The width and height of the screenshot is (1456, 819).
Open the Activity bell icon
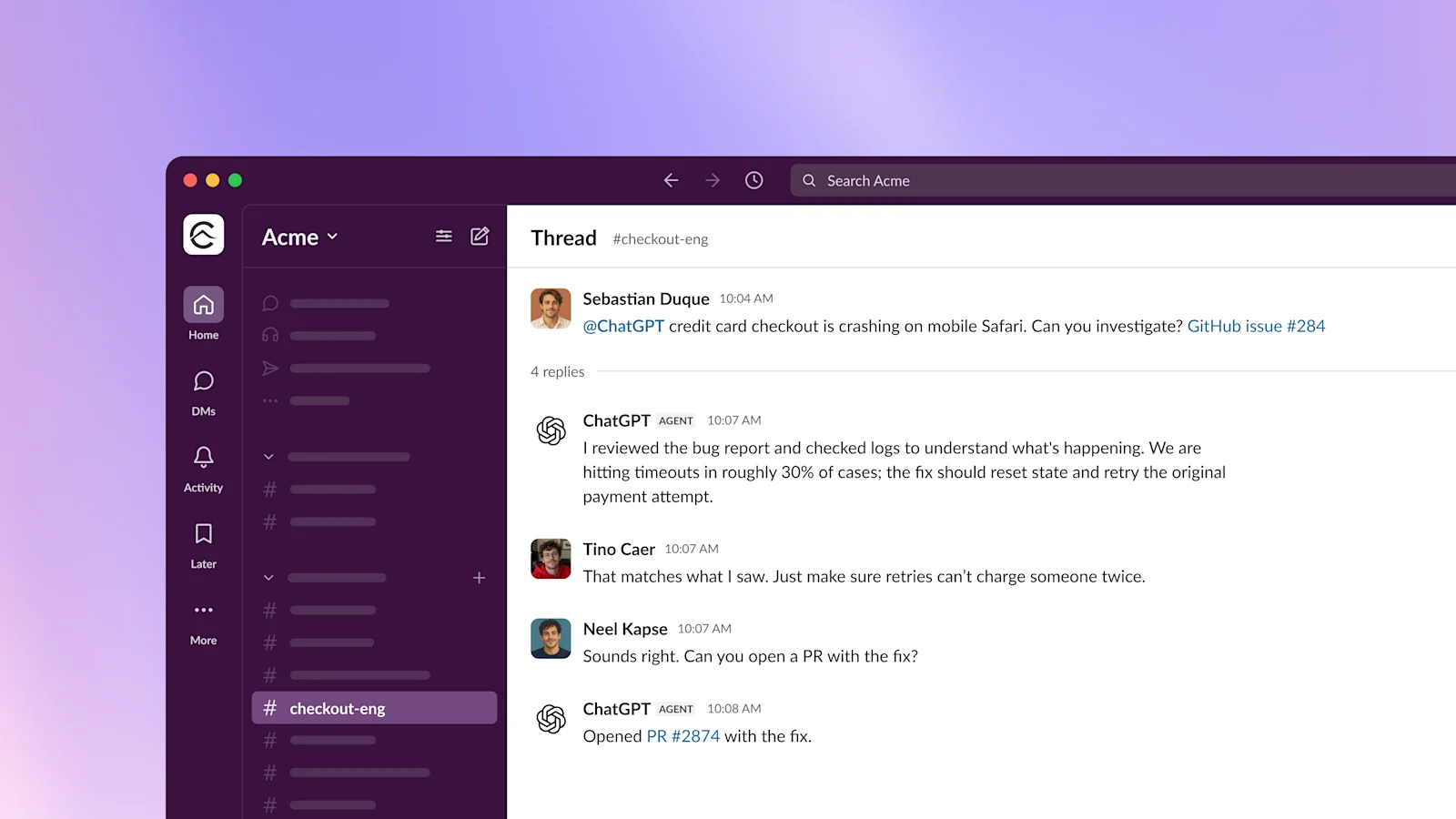[x=204, y=469]
